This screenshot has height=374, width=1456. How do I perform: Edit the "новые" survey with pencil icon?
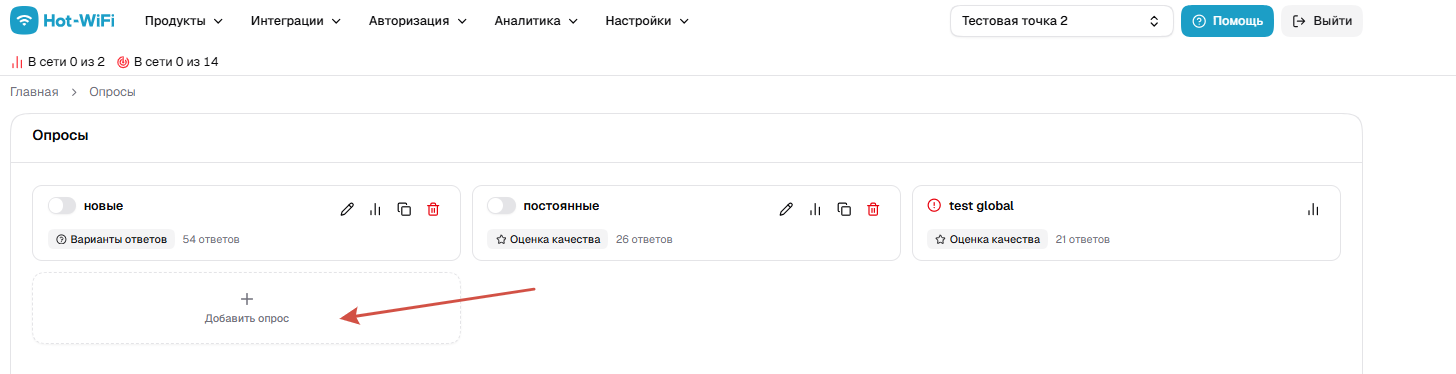[x=347, y=209]
